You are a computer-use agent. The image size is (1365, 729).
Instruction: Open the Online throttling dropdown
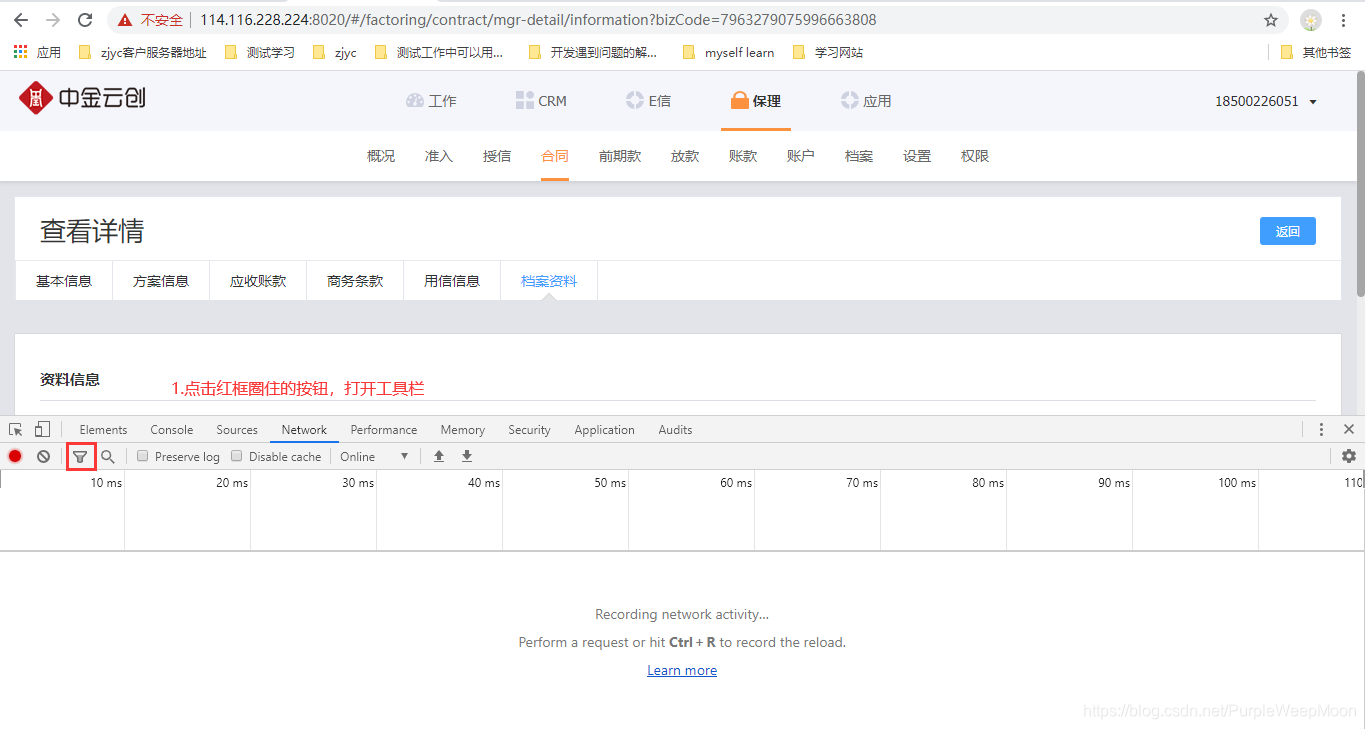point(375,456)
